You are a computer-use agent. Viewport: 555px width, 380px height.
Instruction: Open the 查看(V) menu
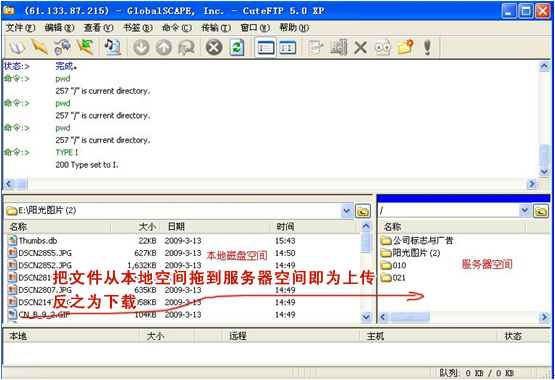coord(98,28)
